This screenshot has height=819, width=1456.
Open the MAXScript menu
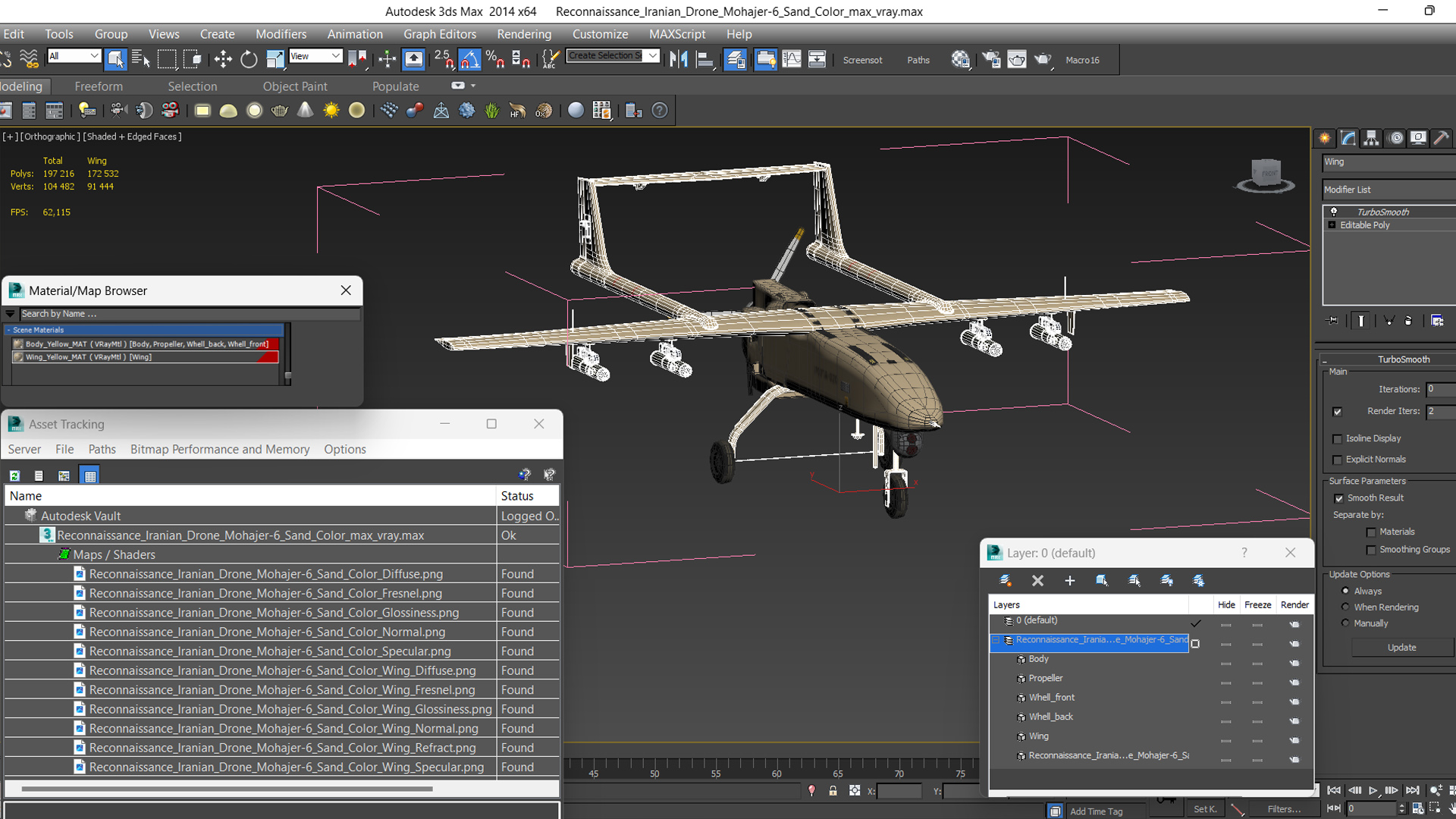click(677, 34)
